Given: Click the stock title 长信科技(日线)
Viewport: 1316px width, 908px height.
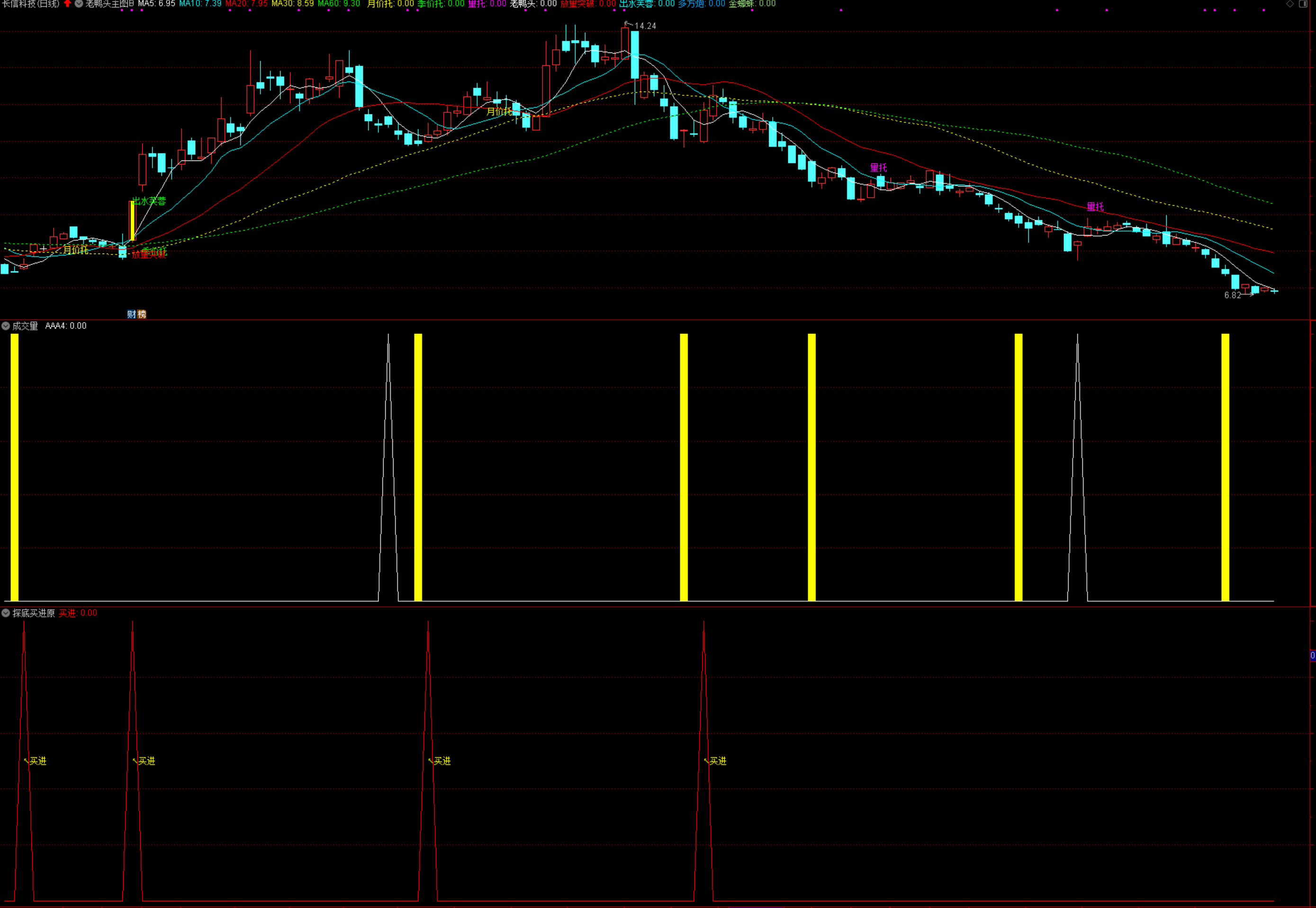Looking at the screenshot, I should (30, 3).
